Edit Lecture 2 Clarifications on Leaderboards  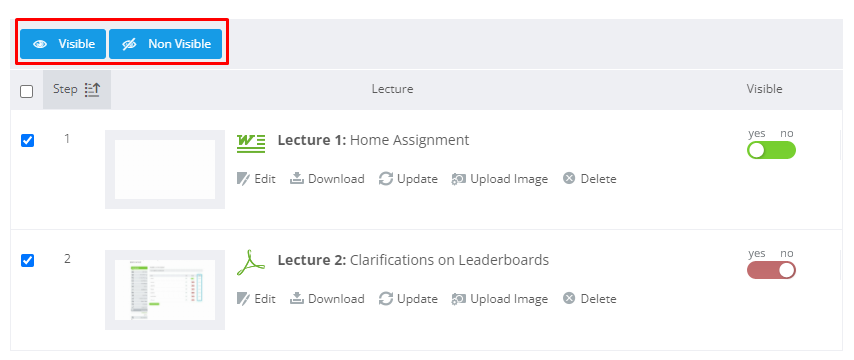[256, 299]
